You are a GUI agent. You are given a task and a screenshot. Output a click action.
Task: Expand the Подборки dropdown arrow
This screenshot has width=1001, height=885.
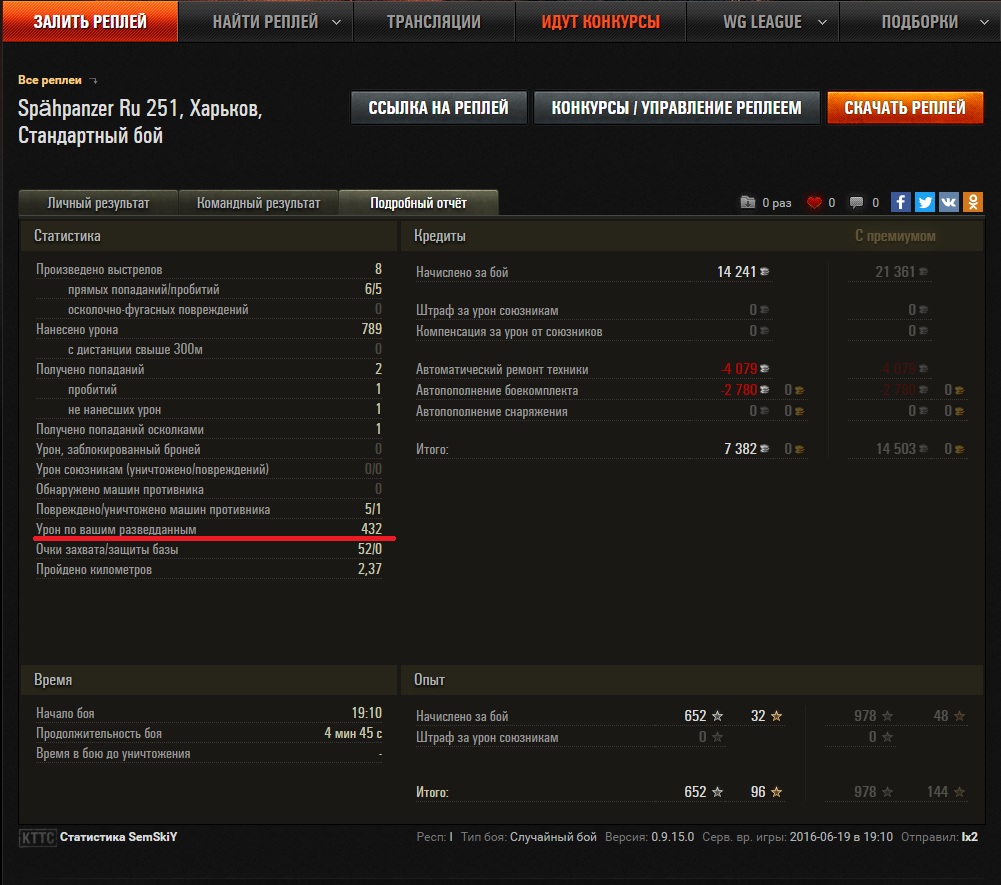coord(984,22)
